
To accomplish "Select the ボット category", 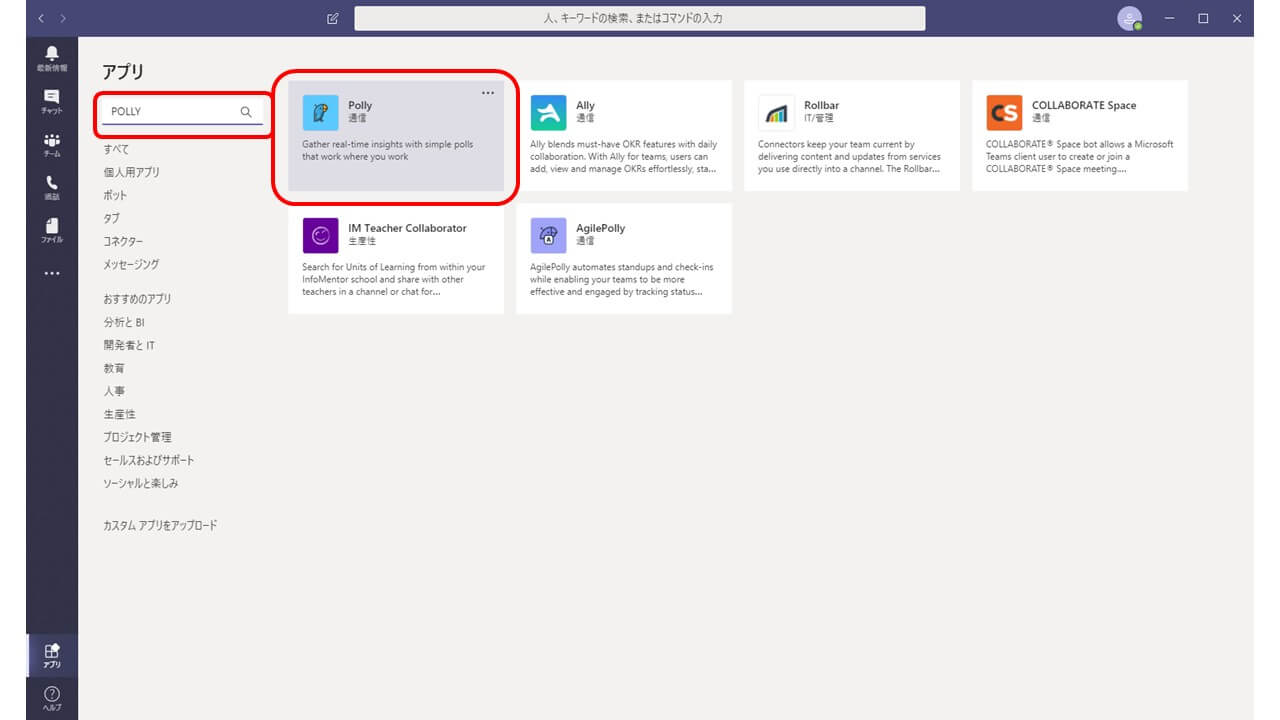I will pos(115,195).
